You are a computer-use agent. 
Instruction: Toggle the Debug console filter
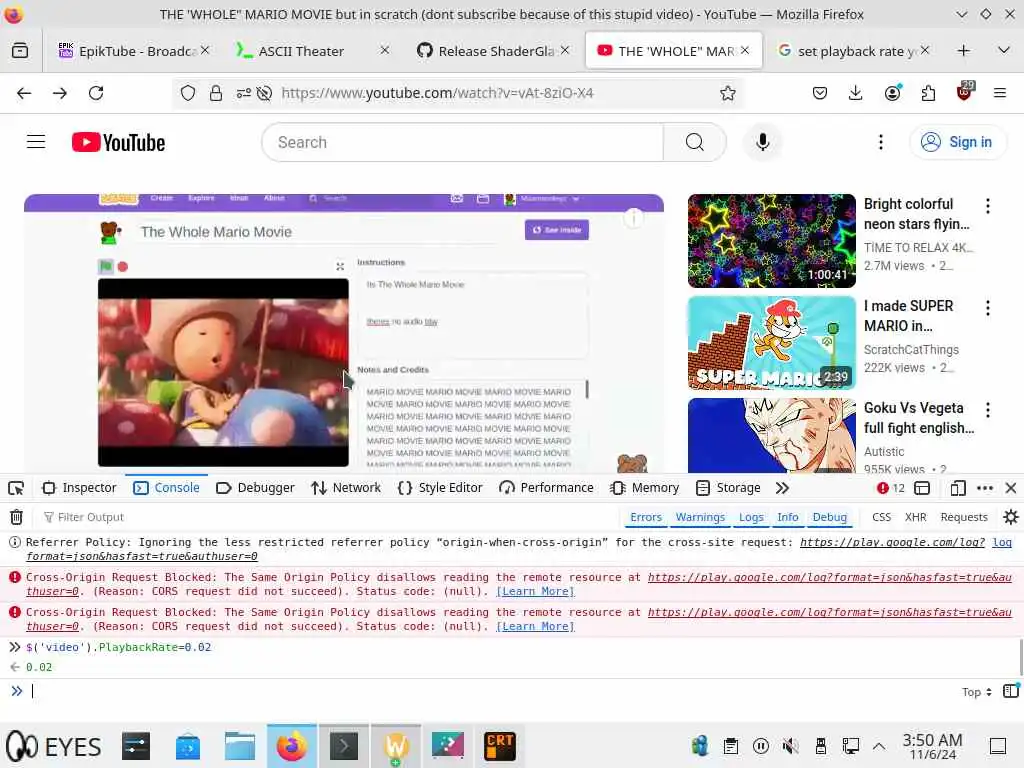tap(829, 517)
